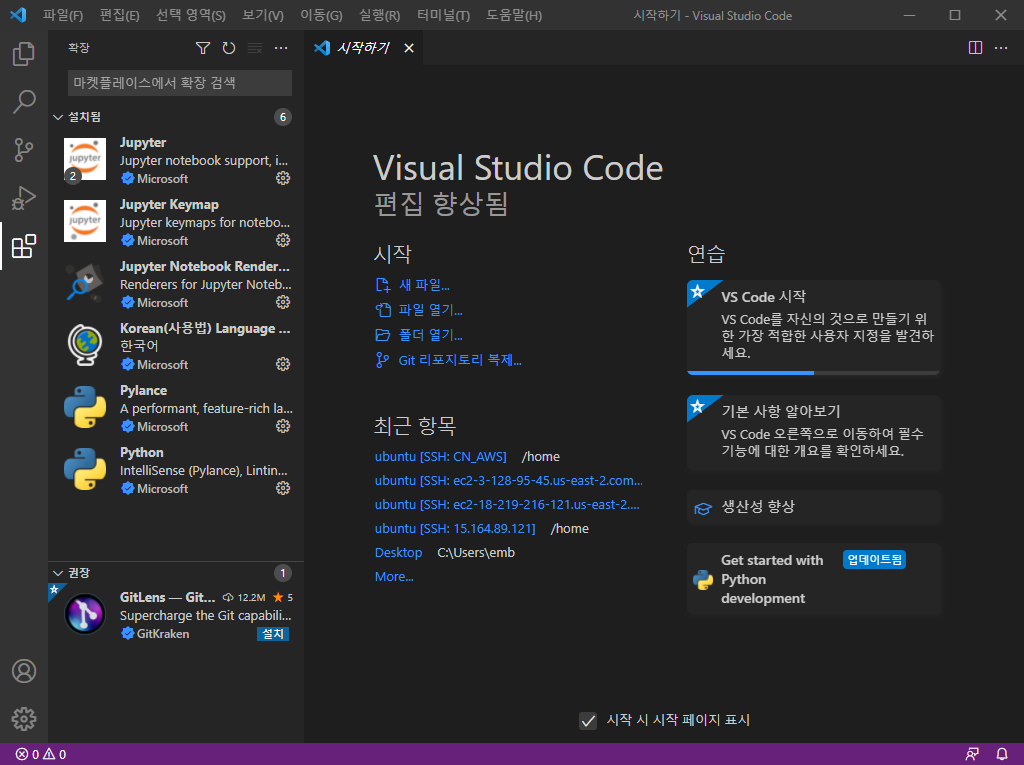Select the 시작하기 editor tab

point(363,48)
